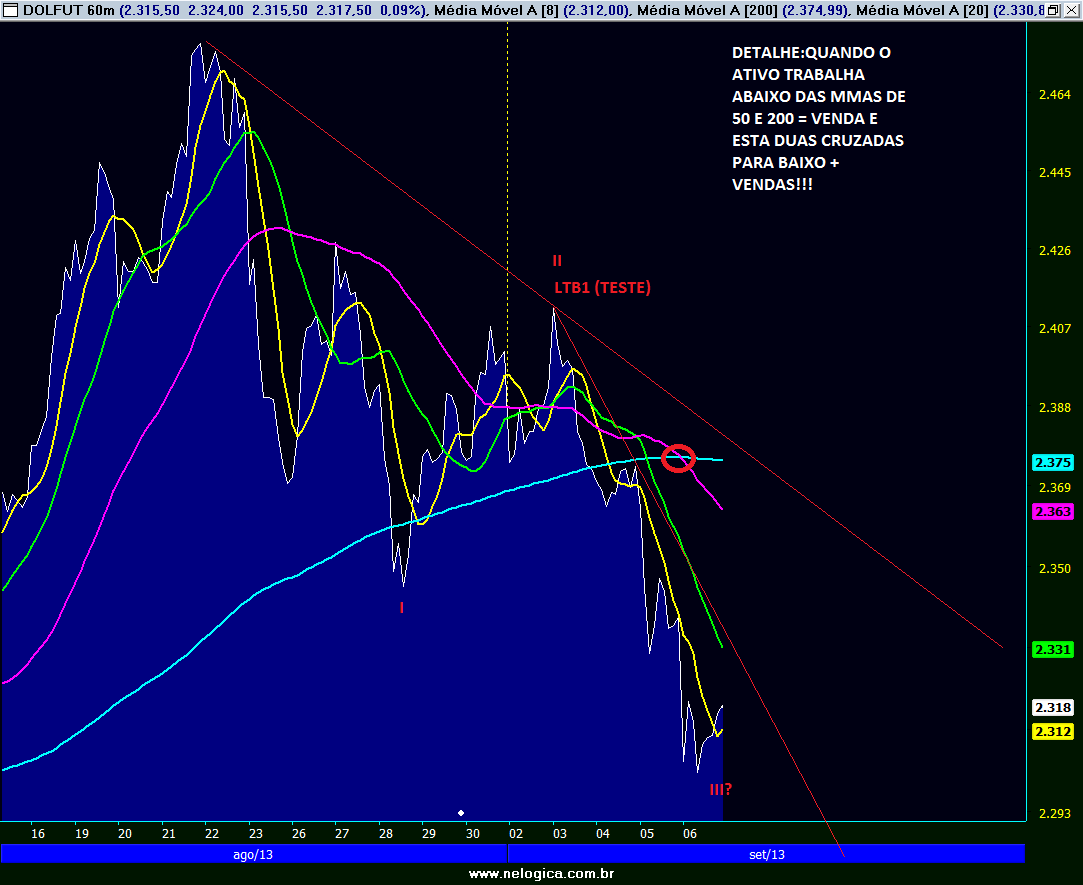Click the date label 16 on the time axis
The height and width of the screenshot is (885, 1083).
point(38,833)
